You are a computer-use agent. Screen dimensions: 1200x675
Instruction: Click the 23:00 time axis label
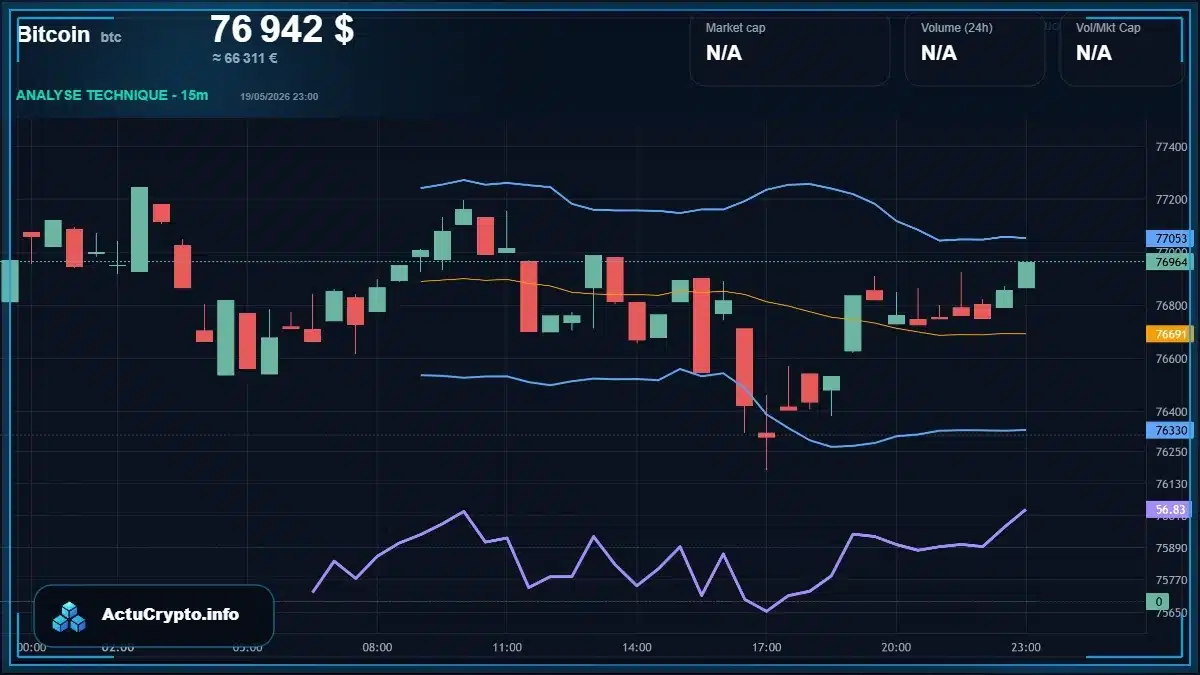tap(1026, 648)
